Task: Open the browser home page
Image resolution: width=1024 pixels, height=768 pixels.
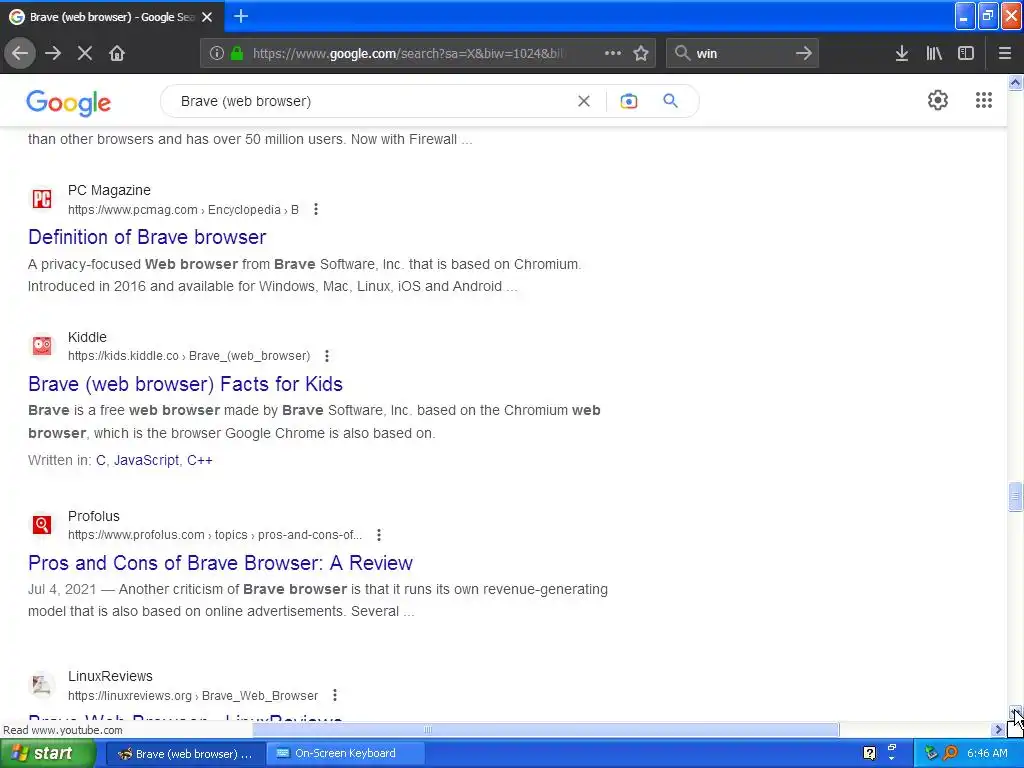Action: click(x=117, y=53)
